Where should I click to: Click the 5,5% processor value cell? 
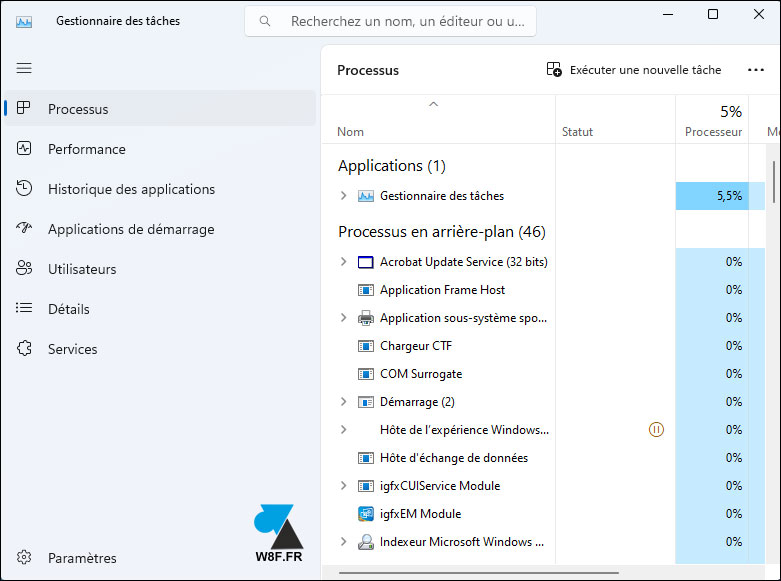click(712, 196)
